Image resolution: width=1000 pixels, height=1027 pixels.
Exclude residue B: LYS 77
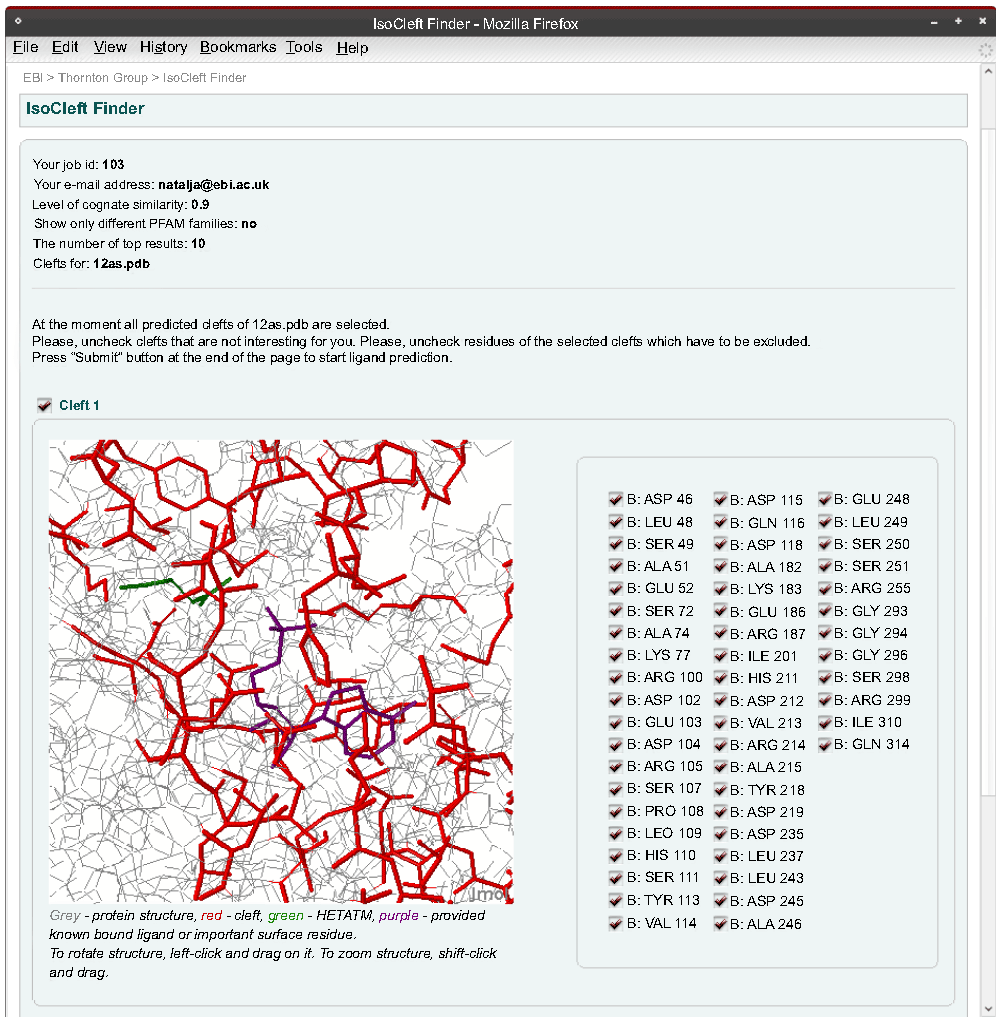pyautogui.click(x=616, y=655)
